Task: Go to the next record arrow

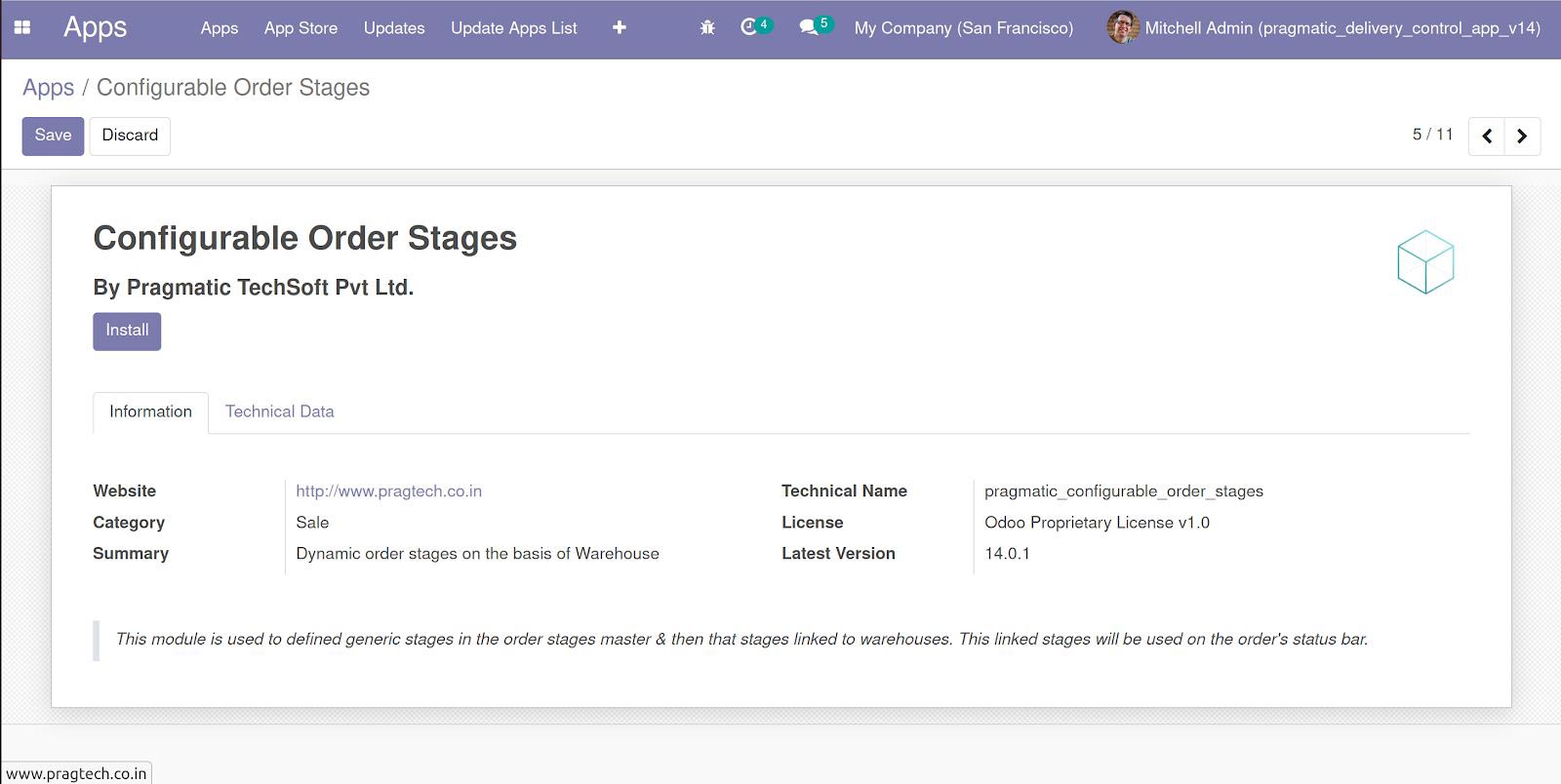Action: [x=1522, y=136]
